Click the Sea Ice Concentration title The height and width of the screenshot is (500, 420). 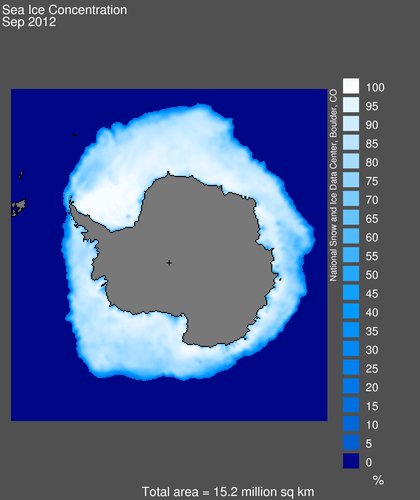(x=64, y=10)
